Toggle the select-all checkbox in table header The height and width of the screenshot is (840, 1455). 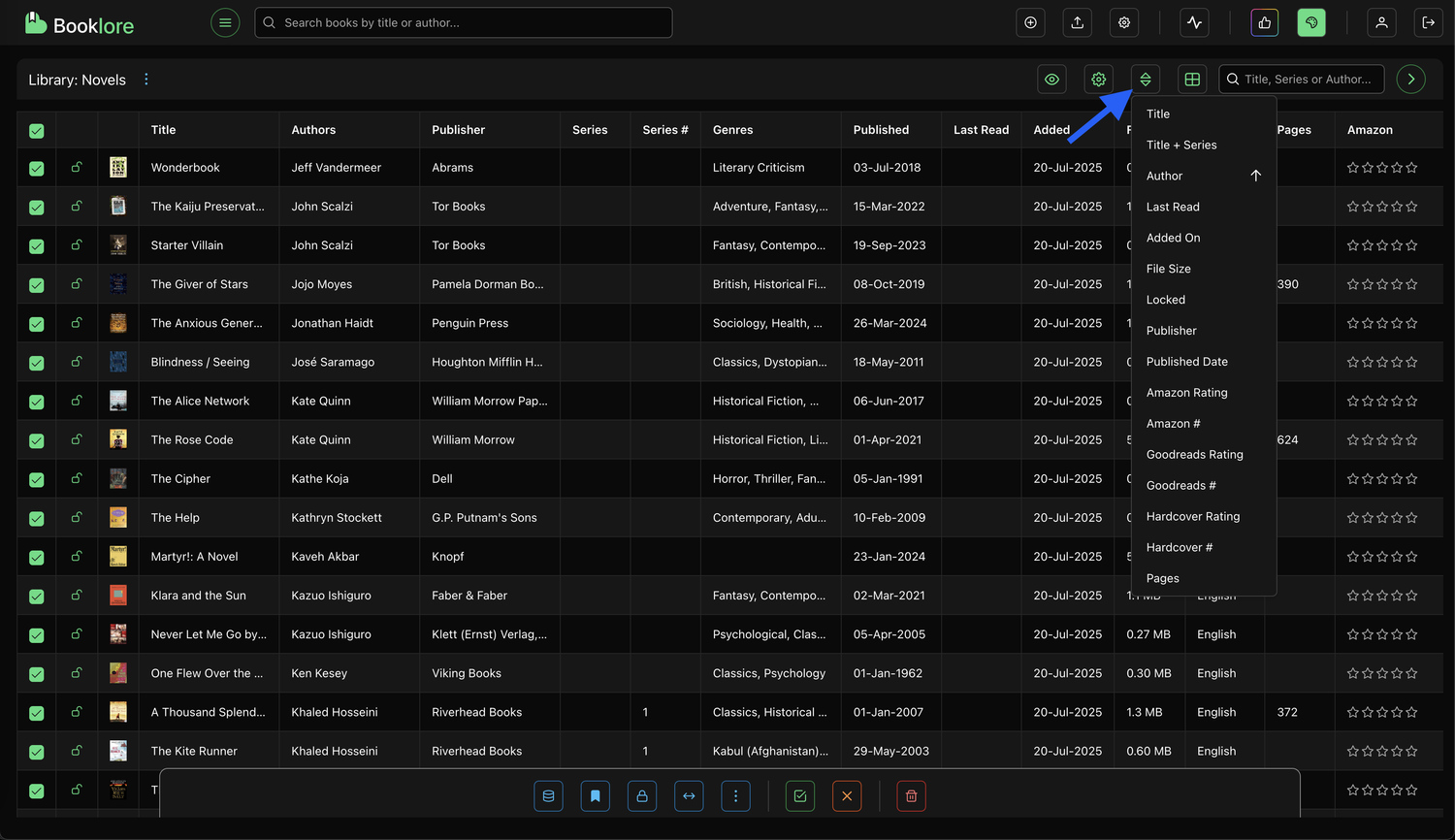(x=37, y=130)
